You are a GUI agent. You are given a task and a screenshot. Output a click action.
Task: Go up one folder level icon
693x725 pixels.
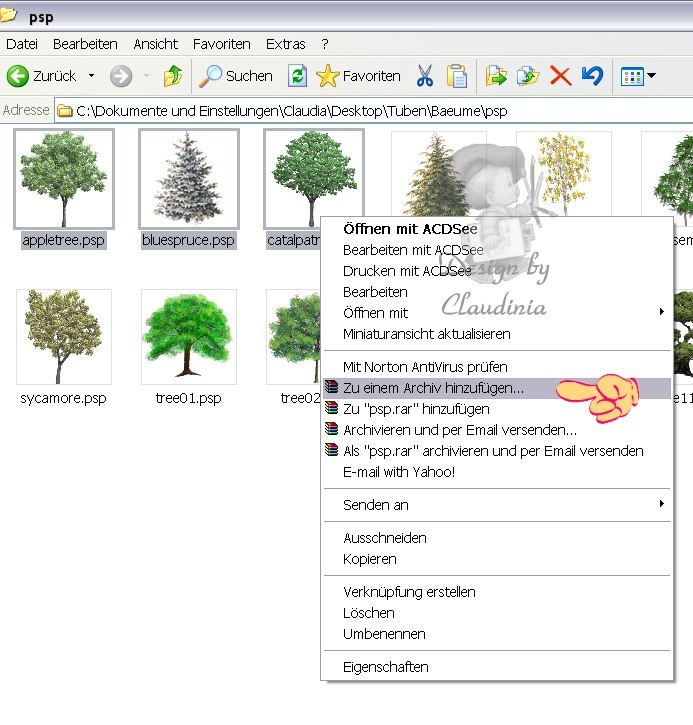pos(172,76)
